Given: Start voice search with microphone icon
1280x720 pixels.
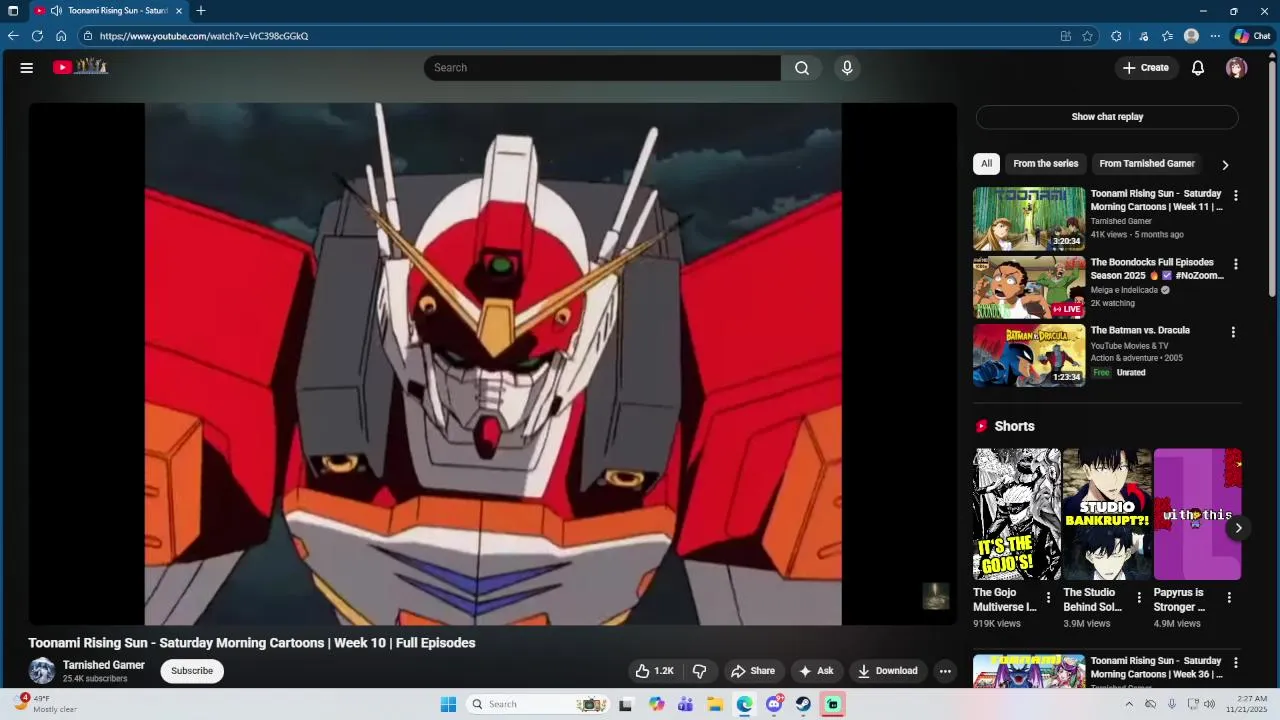Looking at the screenshot, I should (x=847, y=68).
